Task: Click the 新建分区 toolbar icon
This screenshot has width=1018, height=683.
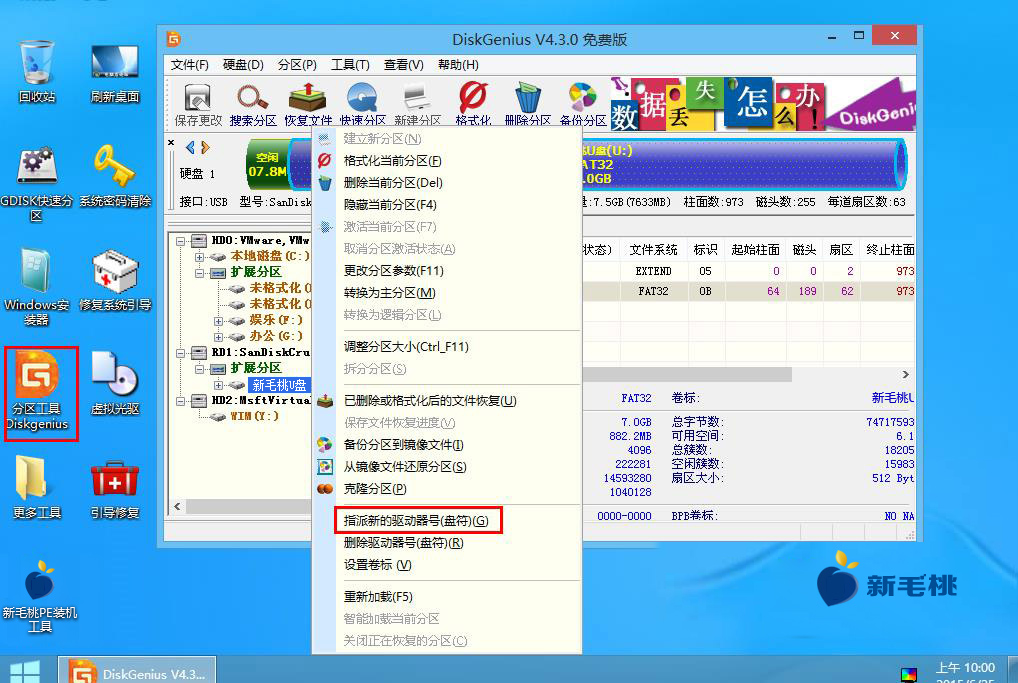Action: tap(417, 104)
